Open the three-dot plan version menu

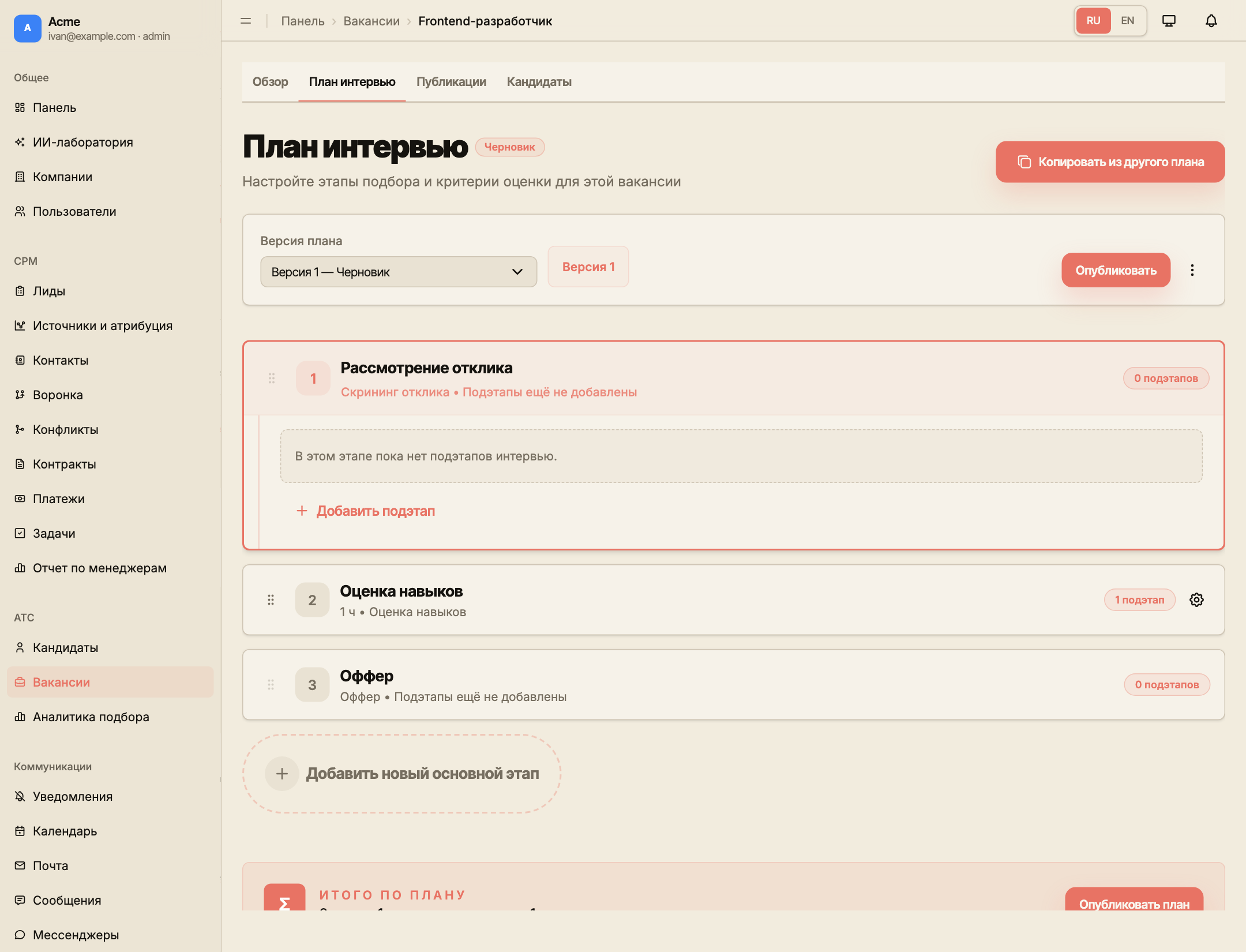coord(1192,270)
